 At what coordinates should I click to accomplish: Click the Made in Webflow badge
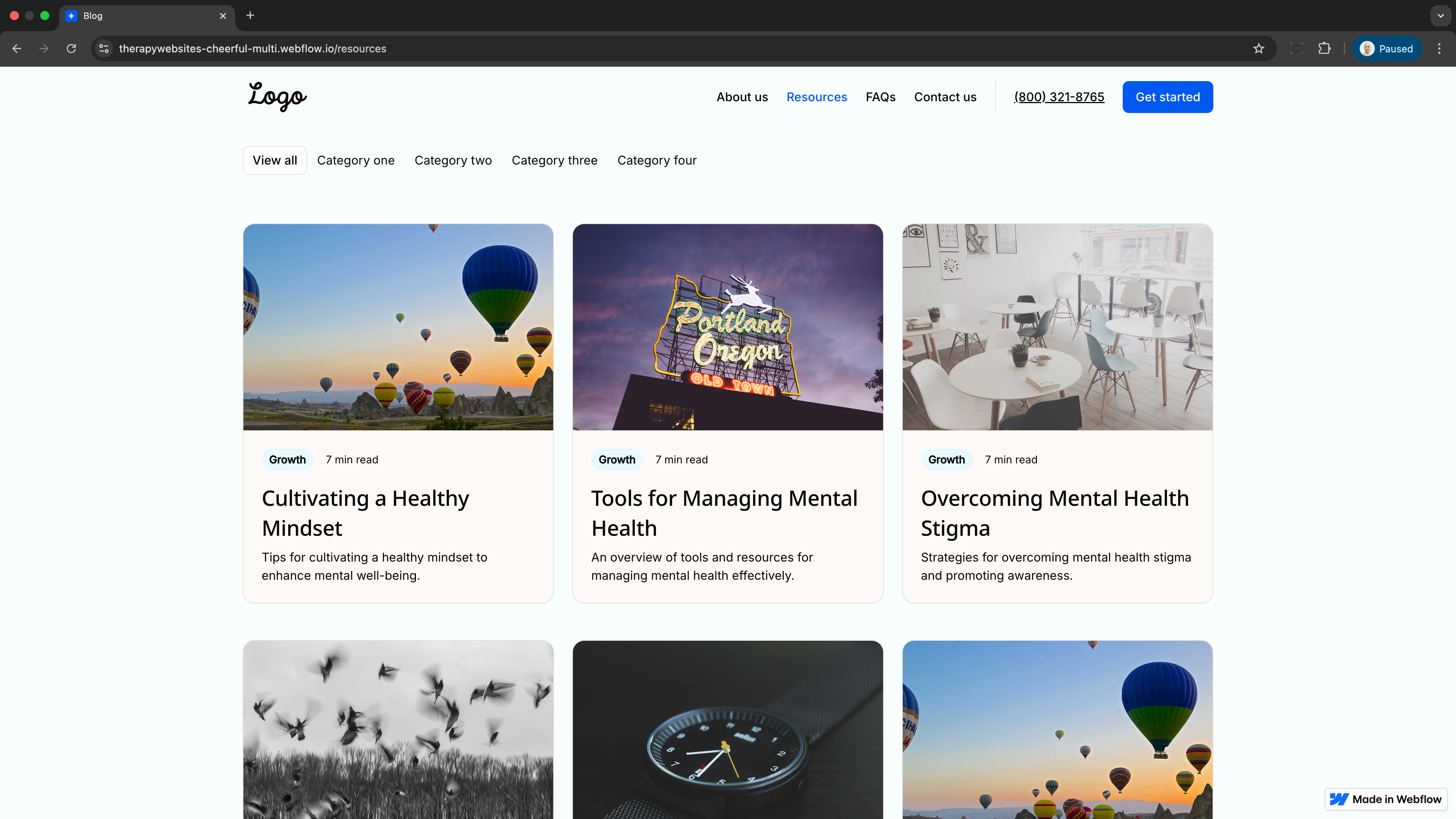click(1386, 799)
